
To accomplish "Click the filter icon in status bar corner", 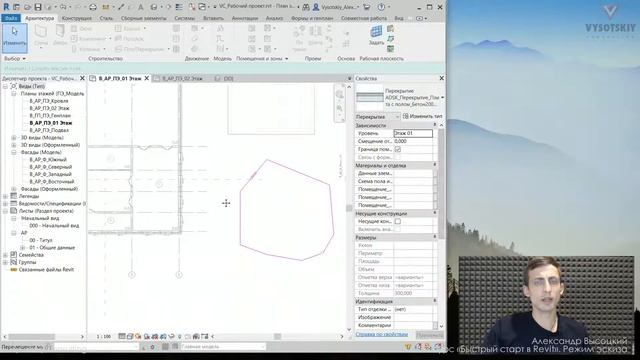I will tap(407, 347).
